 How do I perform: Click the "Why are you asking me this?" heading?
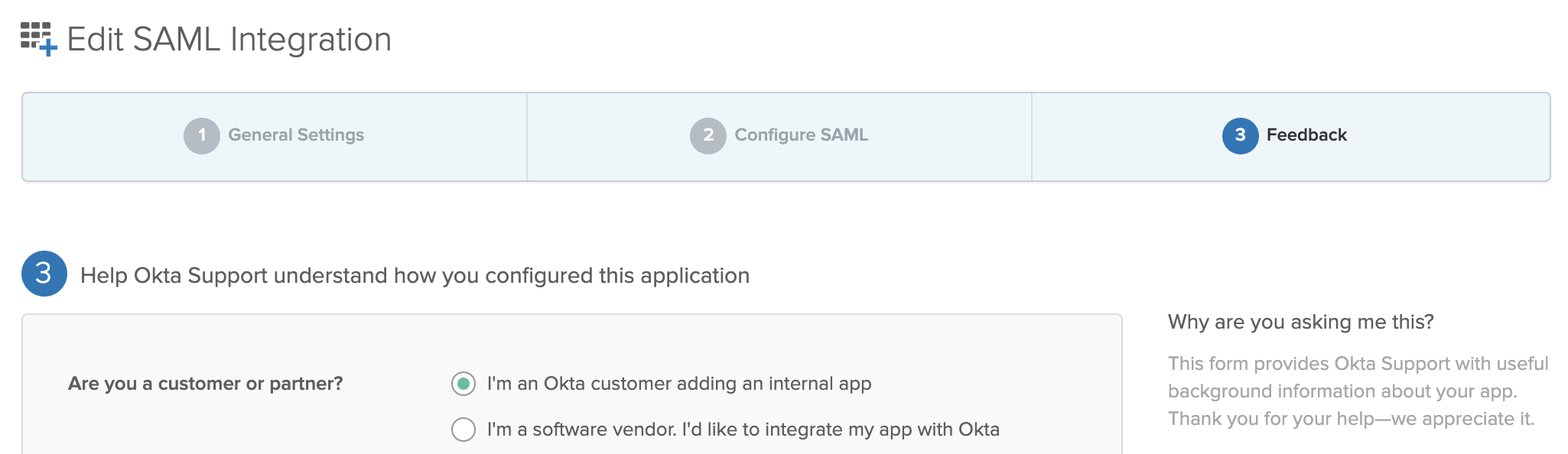point(1301,322)
